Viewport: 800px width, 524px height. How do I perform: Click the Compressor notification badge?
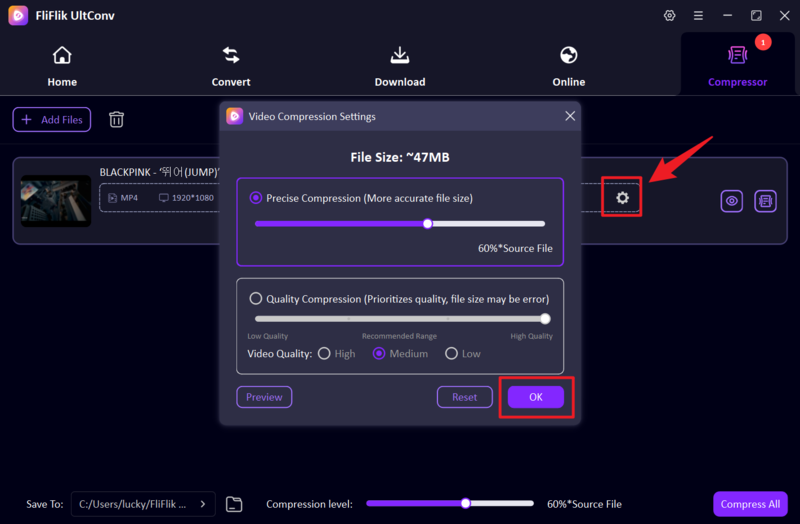pos(763,42)
